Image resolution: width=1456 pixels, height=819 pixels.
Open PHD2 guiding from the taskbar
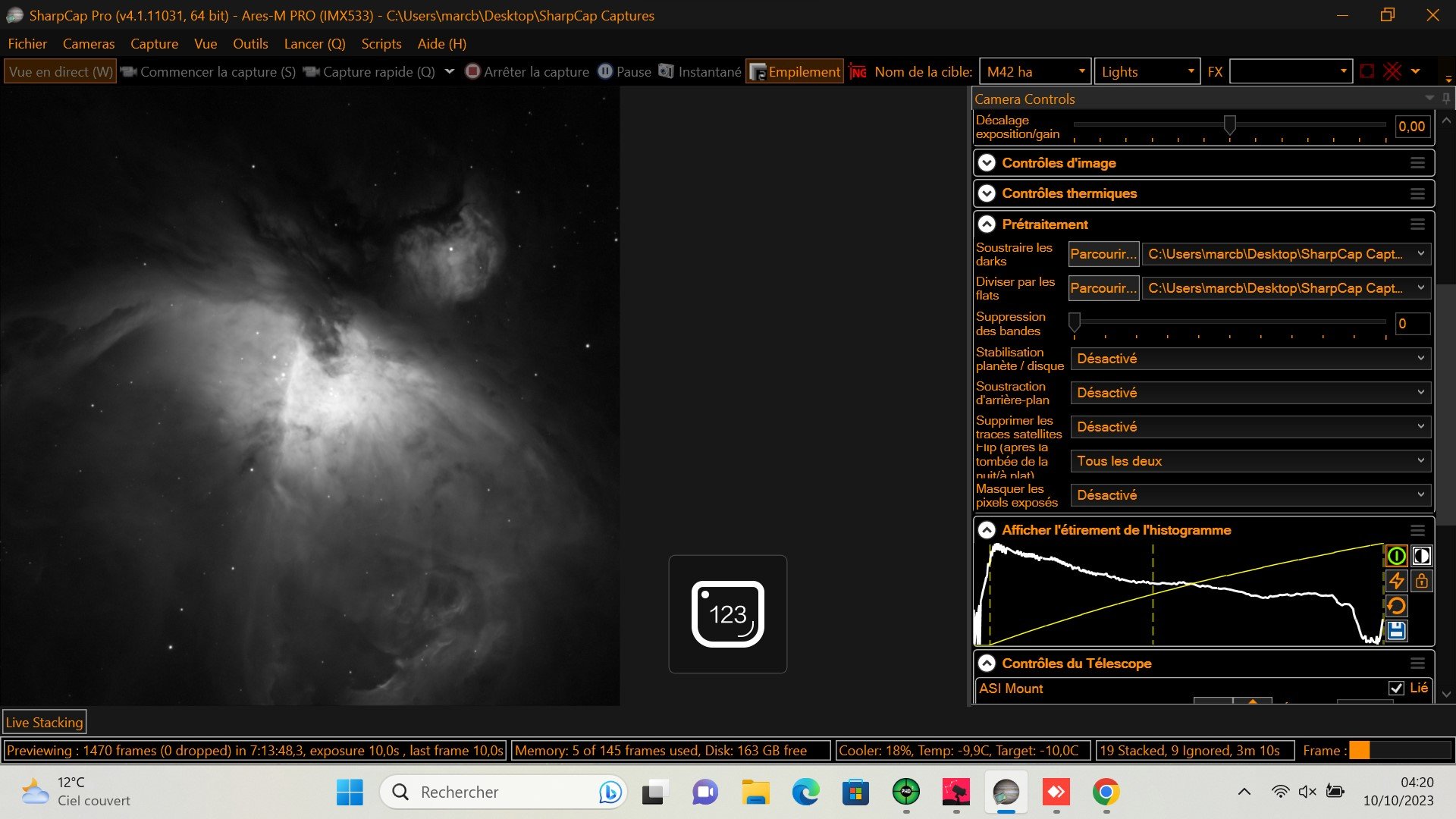tap(906, 792)
